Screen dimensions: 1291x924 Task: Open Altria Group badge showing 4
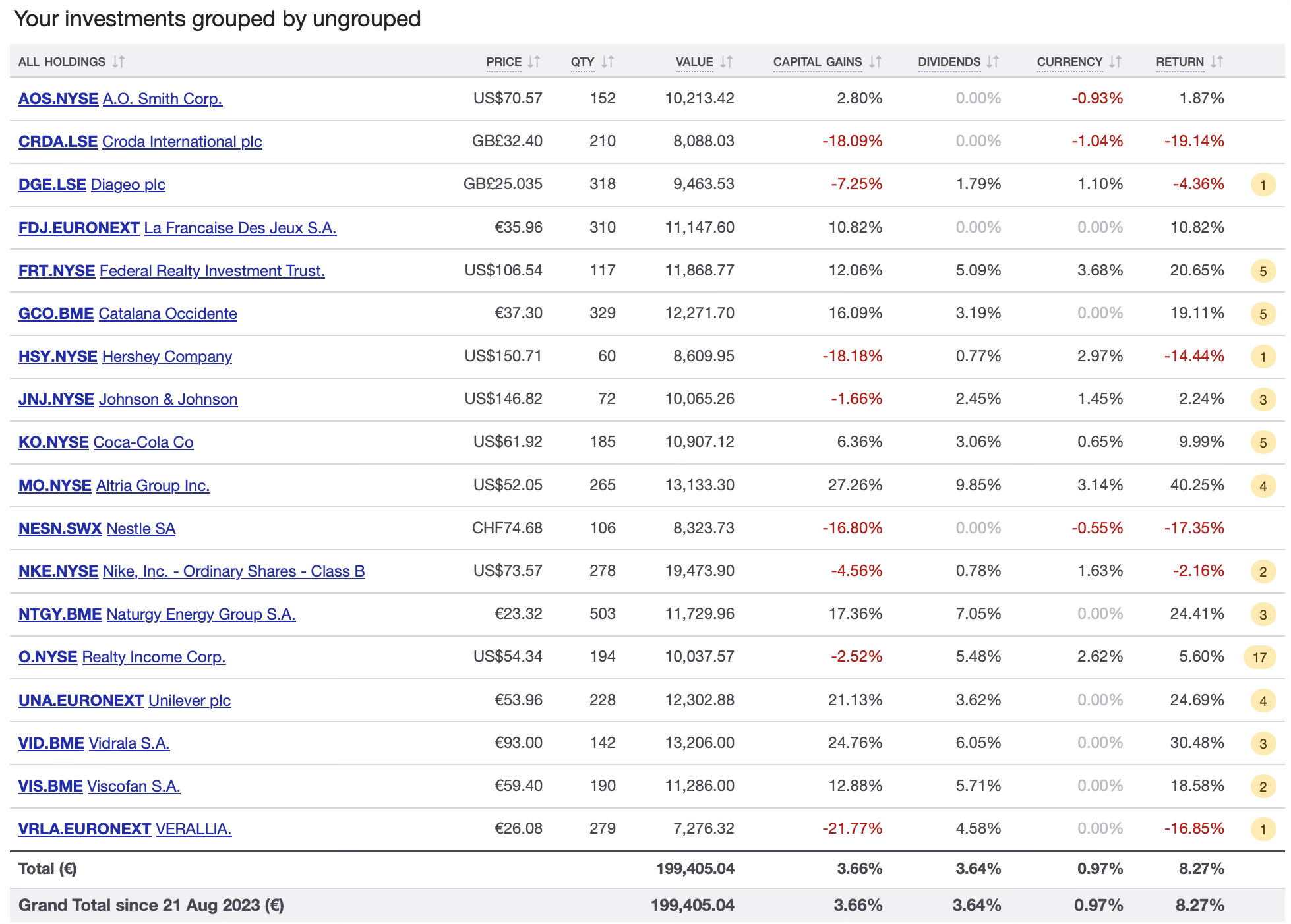pyautogui.click(x=1263, y=486)
